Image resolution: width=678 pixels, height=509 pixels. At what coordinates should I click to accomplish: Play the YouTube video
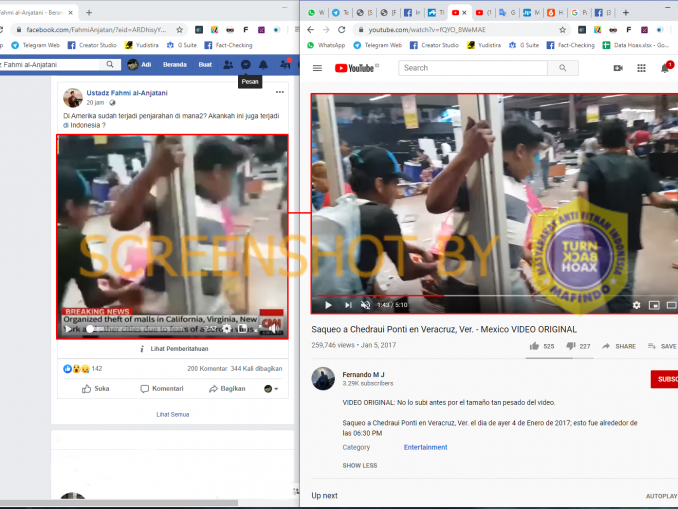(x=328, y=305)
